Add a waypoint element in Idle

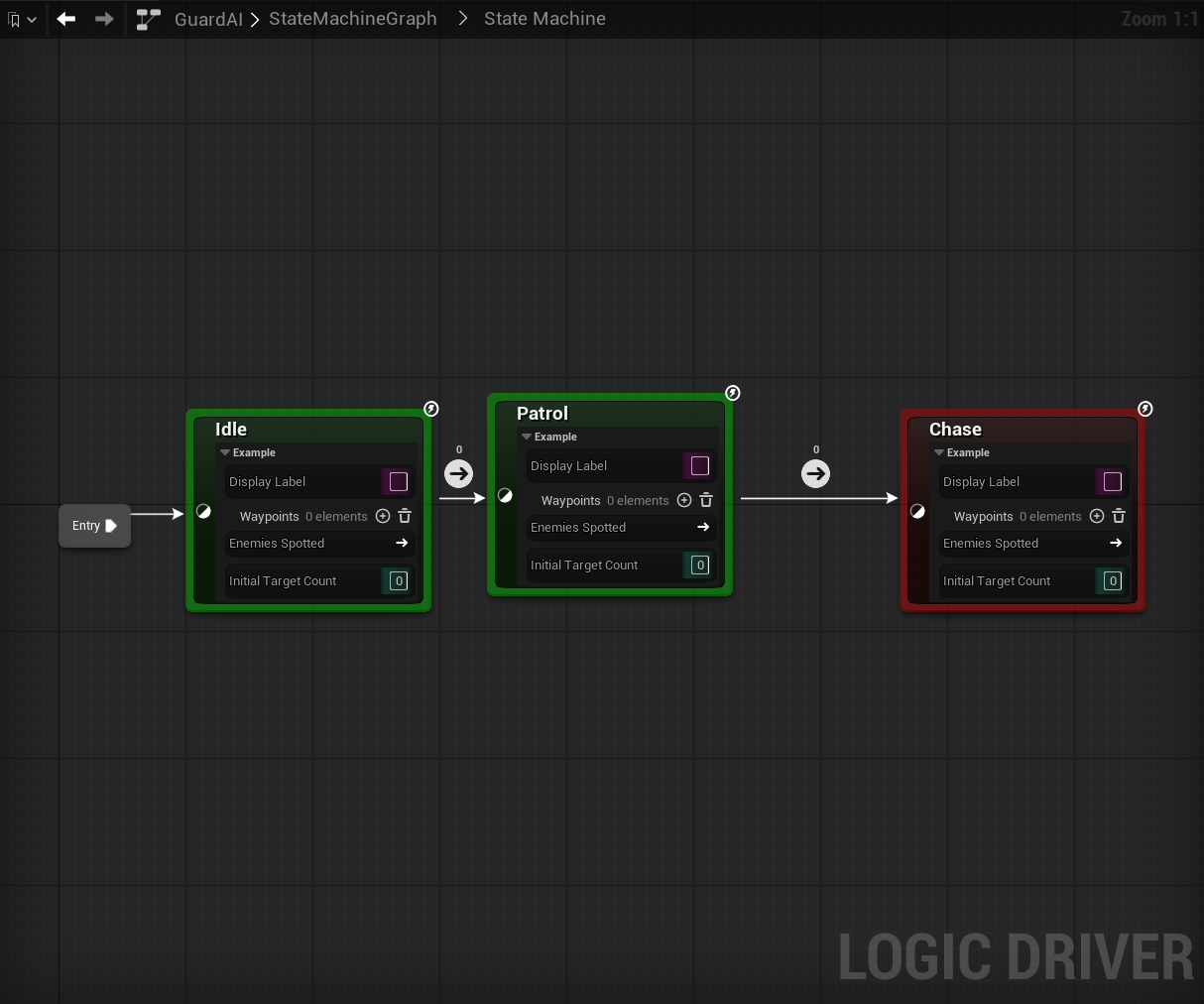383,516
